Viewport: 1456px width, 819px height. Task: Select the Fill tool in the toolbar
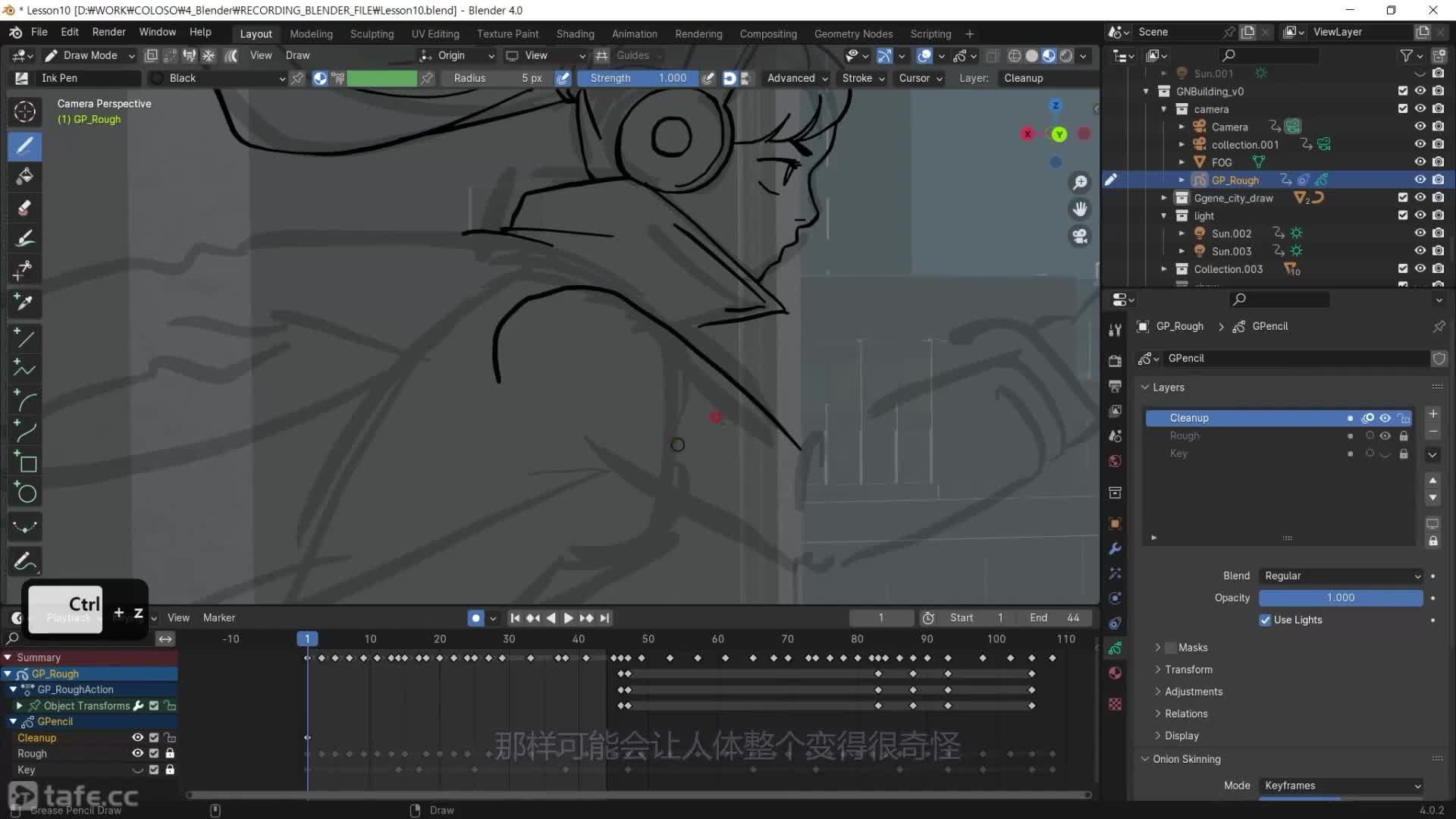tap(25, 177)
